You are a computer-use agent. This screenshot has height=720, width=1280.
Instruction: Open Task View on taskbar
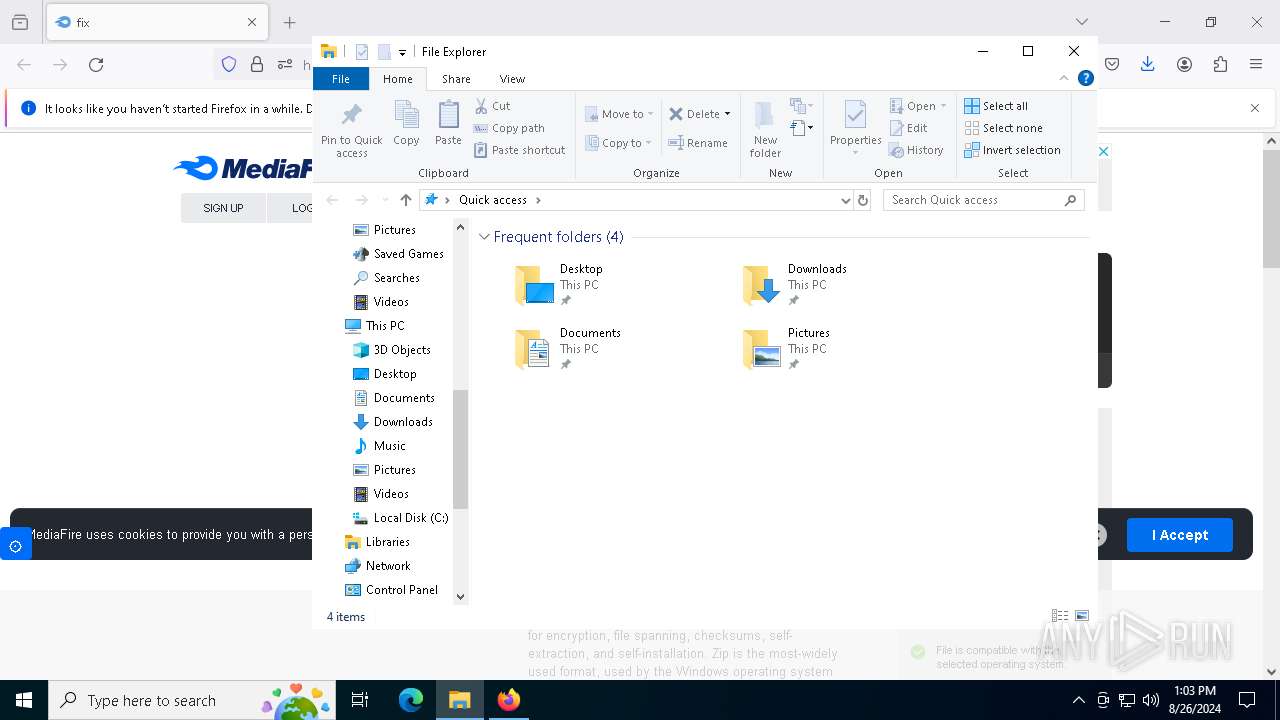click(x=360, y=700)
